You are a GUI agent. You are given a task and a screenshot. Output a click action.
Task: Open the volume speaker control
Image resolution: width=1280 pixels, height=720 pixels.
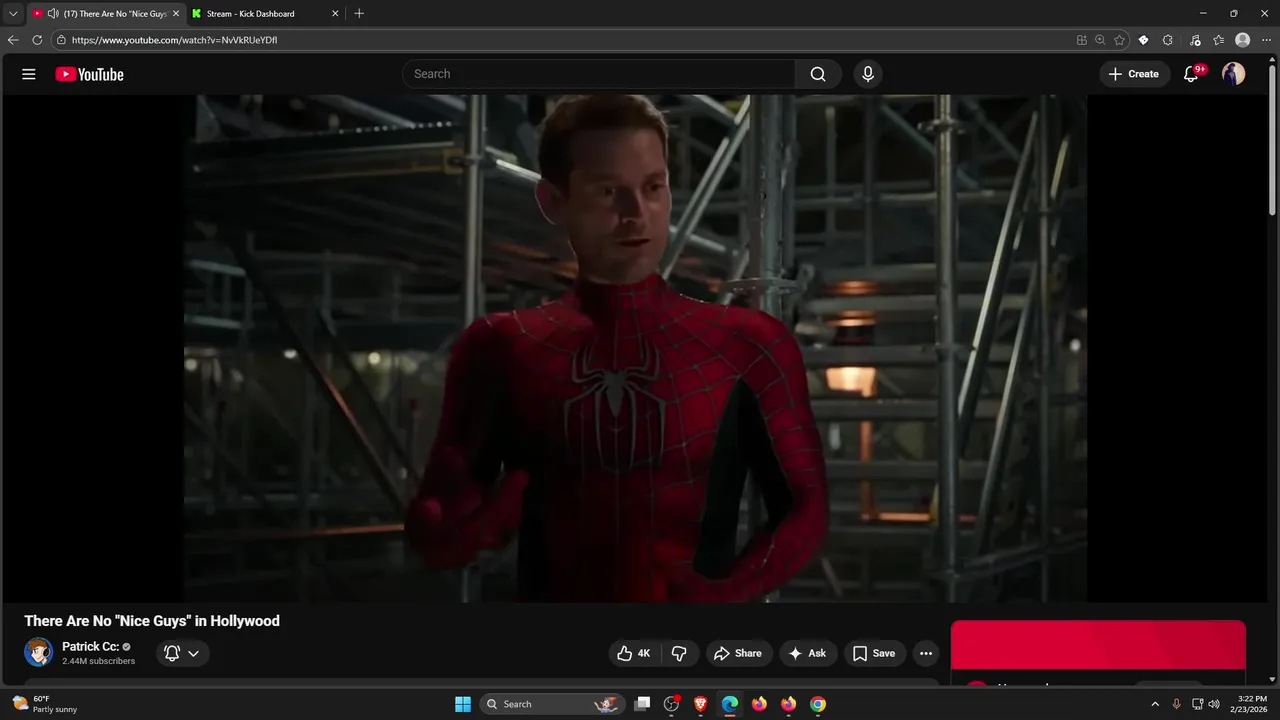point(1214,704)
